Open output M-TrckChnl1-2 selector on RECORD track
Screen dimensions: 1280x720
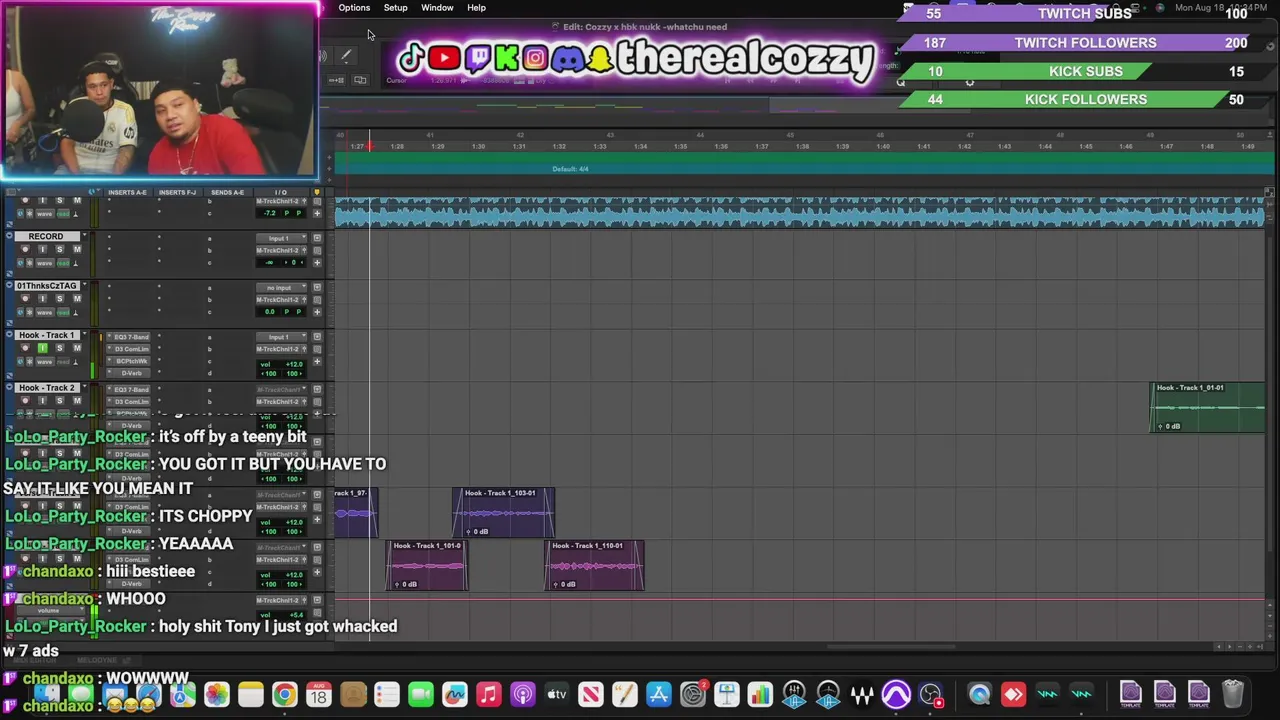[280, 250]
